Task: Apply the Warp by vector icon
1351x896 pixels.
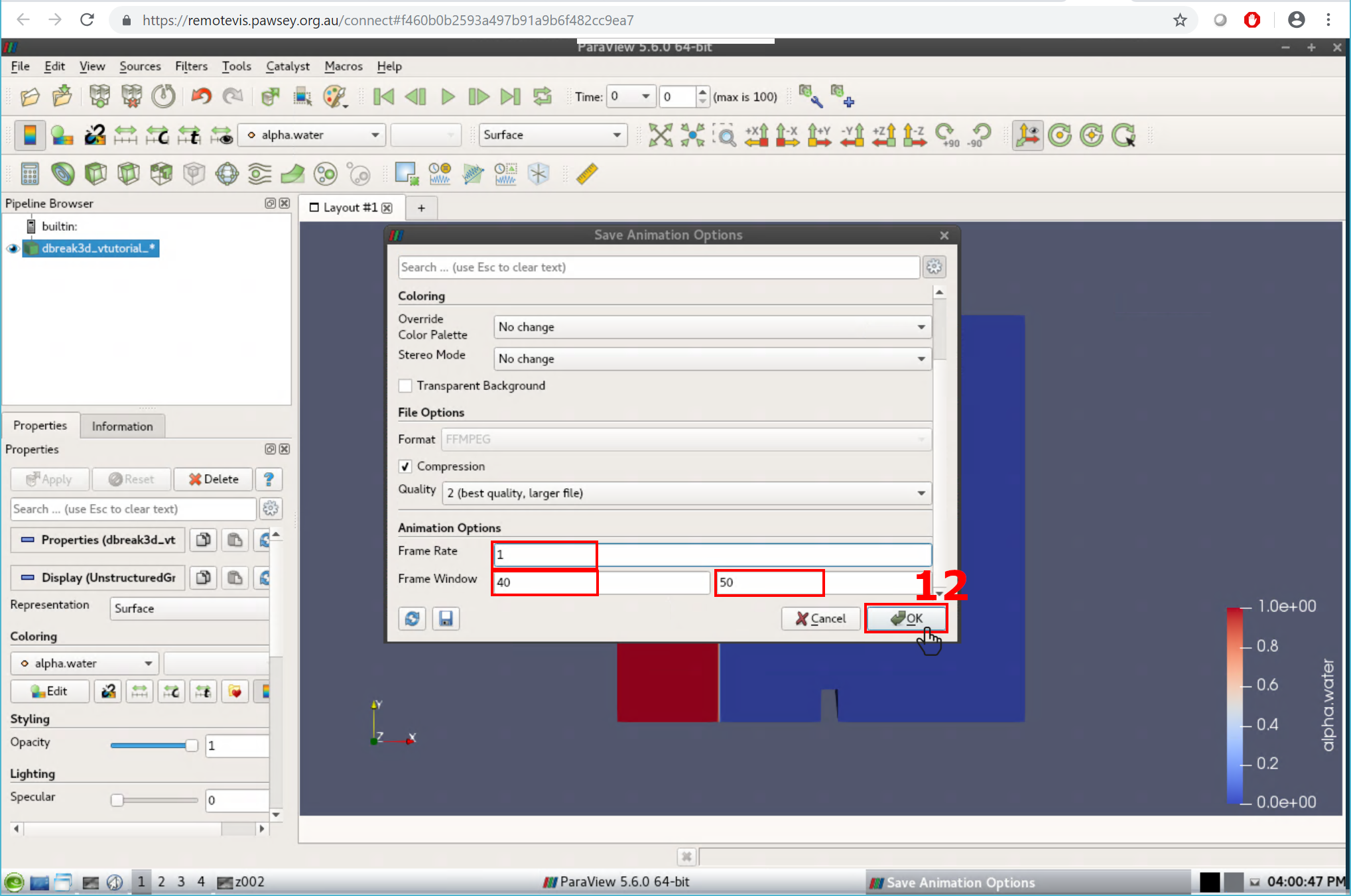Action: 292,174
